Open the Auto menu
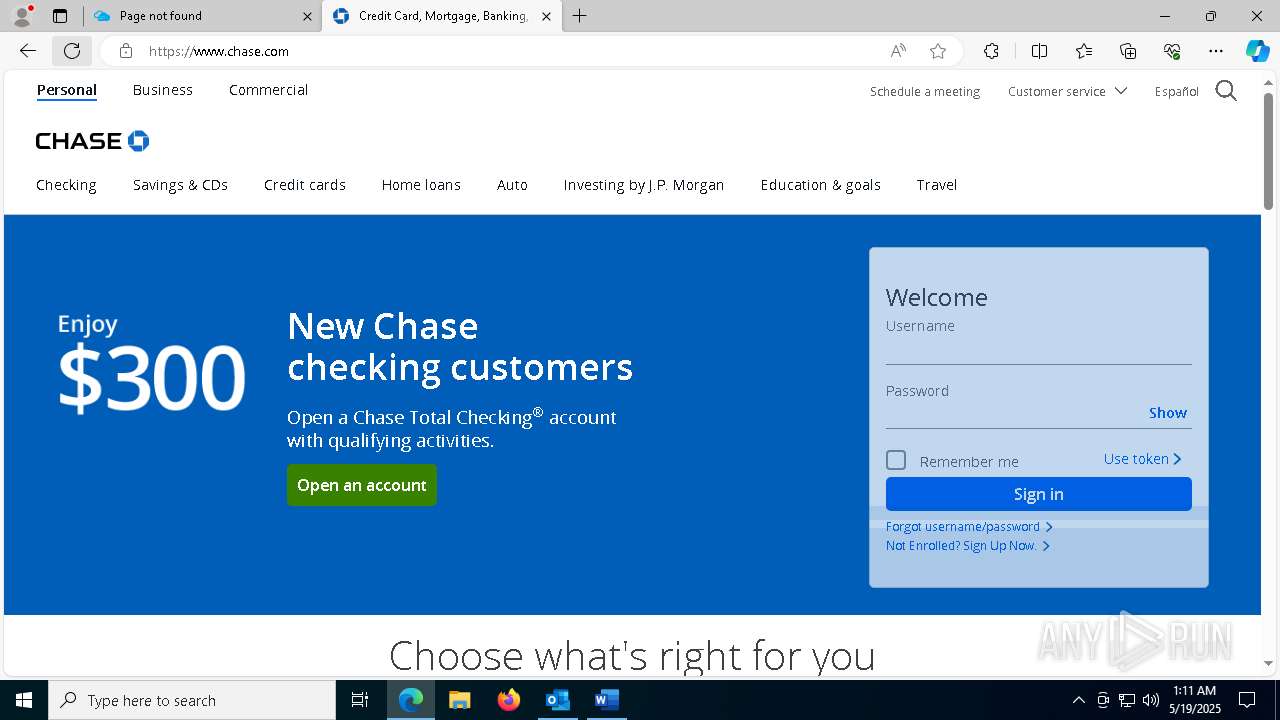Viewport: 1280px width, 720px height. click(512, 185)
